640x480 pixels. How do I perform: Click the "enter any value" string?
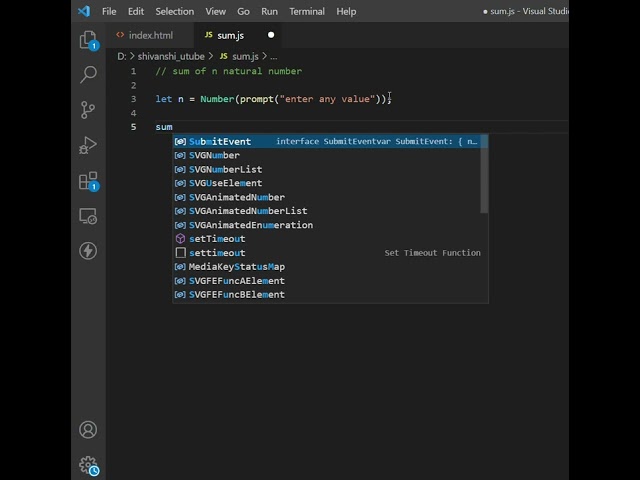(327, 99)
